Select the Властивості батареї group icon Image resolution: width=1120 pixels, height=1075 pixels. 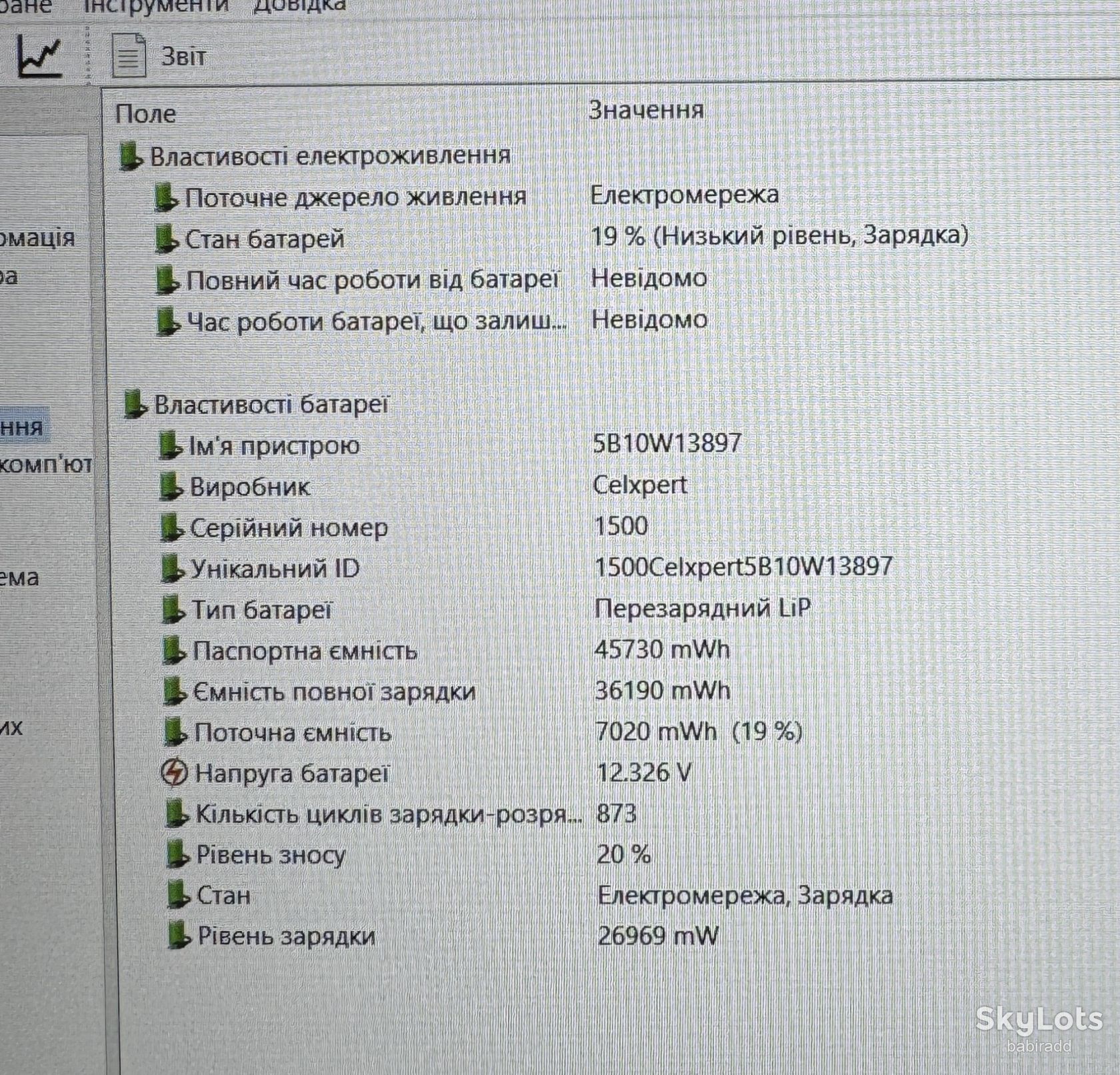(135, 405)
